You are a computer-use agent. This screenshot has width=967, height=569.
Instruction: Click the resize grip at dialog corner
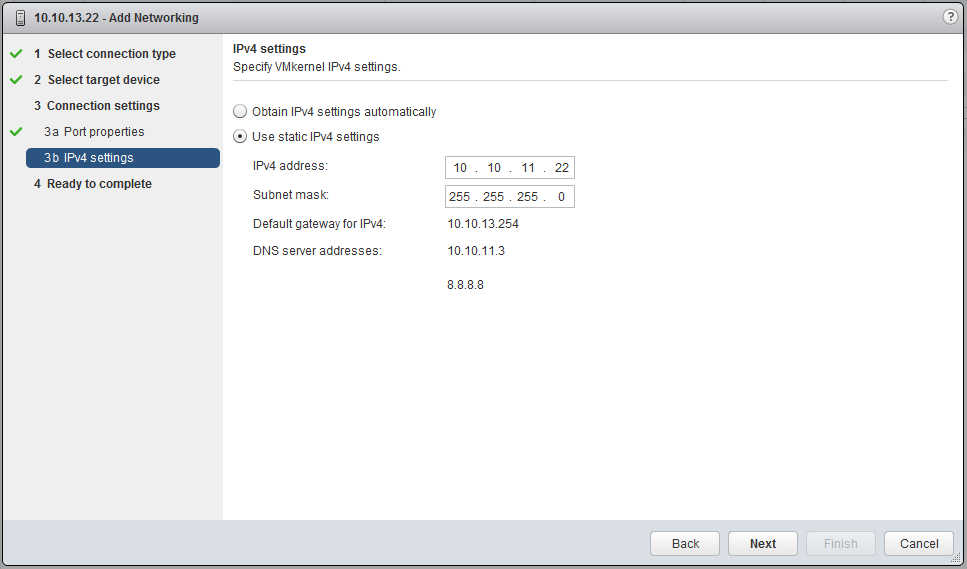957,558
